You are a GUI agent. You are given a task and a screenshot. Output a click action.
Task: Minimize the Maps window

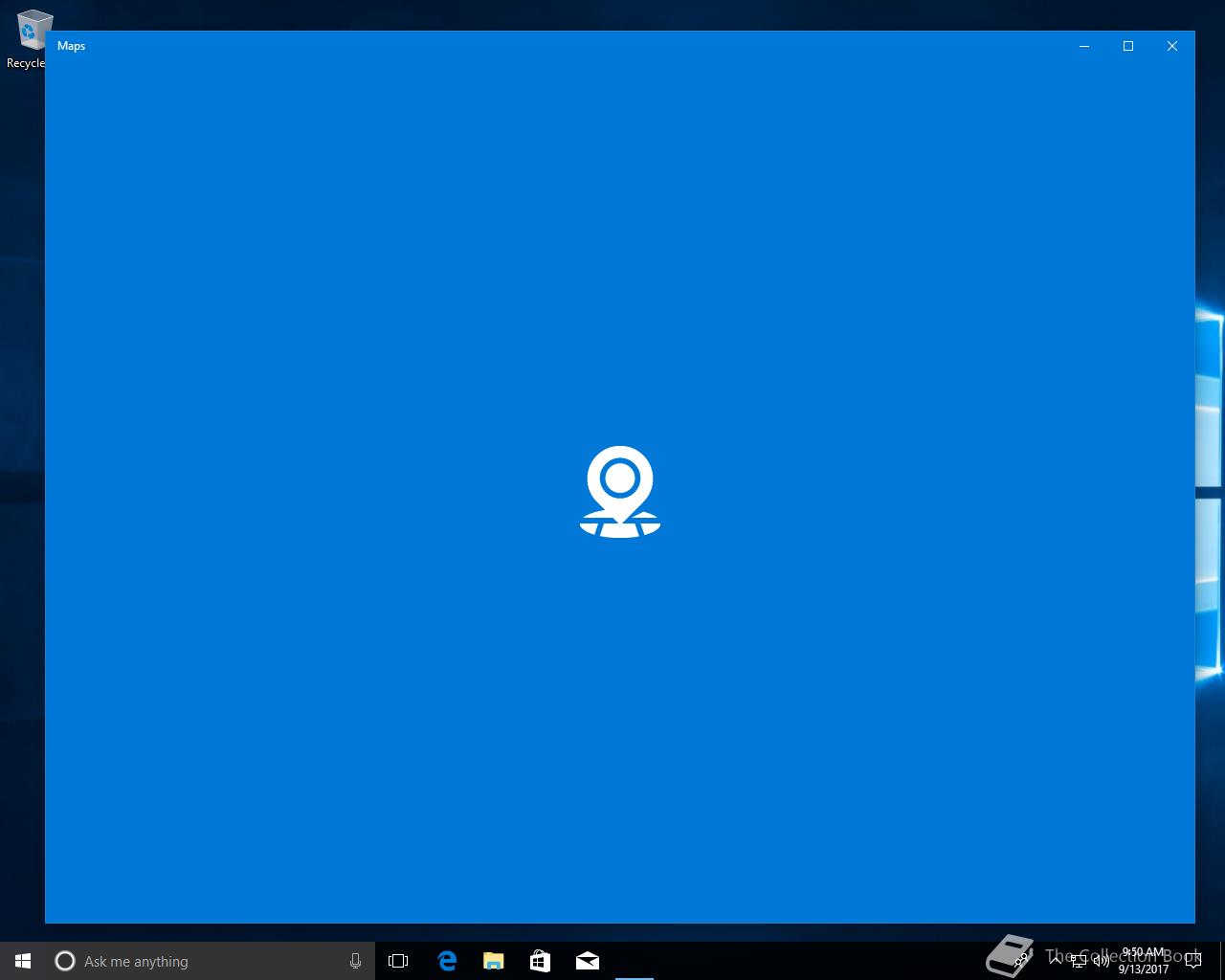point(1084,46)
